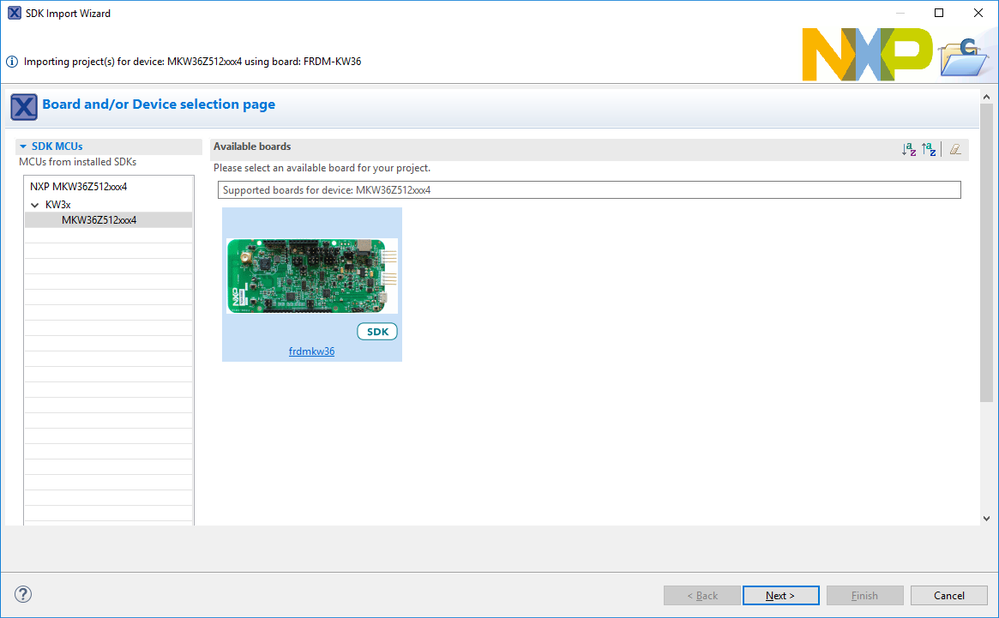Collapse the SDK MCUs section
999x618 pixels.
[x=23, y=147]
